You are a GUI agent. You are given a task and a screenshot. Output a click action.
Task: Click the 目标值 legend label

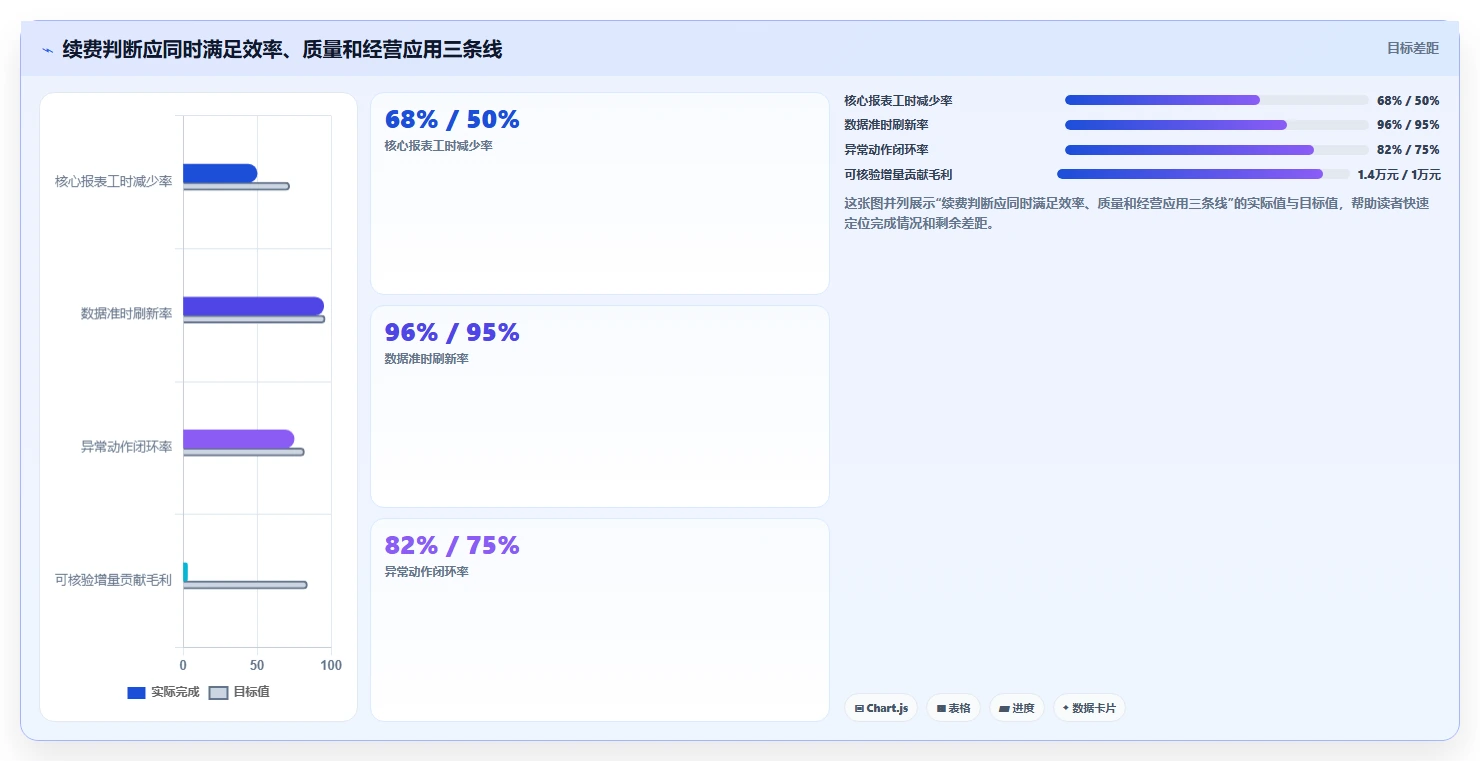tap(251, 692)
